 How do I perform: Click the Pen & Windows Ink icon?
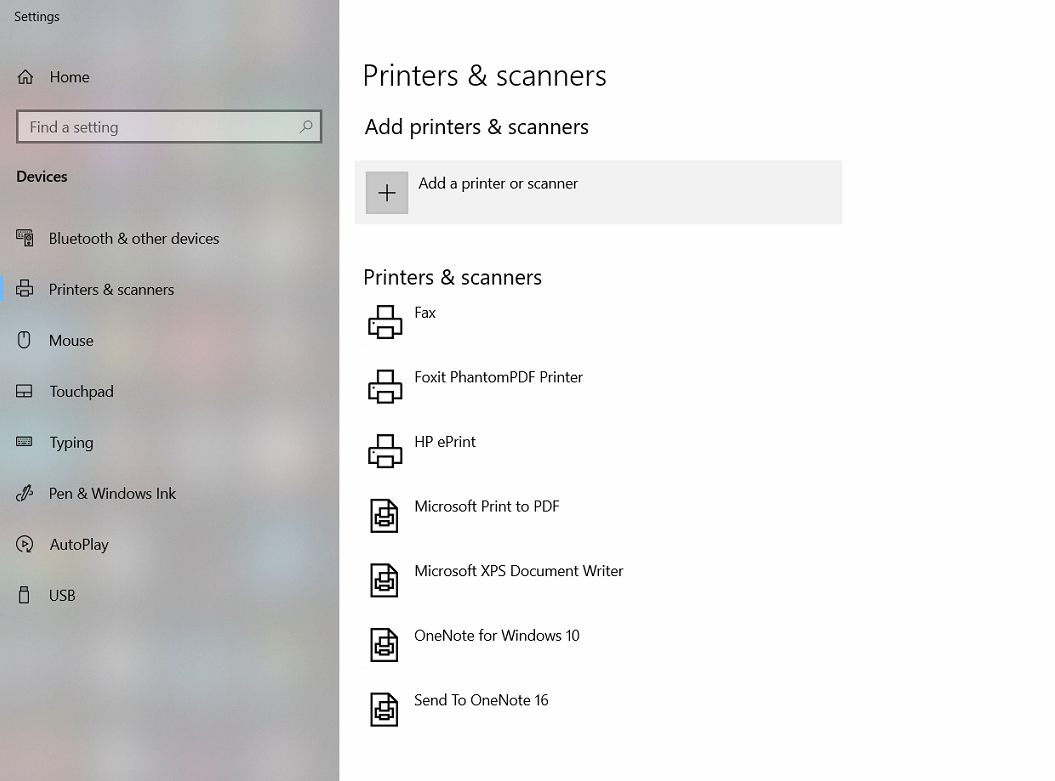[x=24, y=494]
